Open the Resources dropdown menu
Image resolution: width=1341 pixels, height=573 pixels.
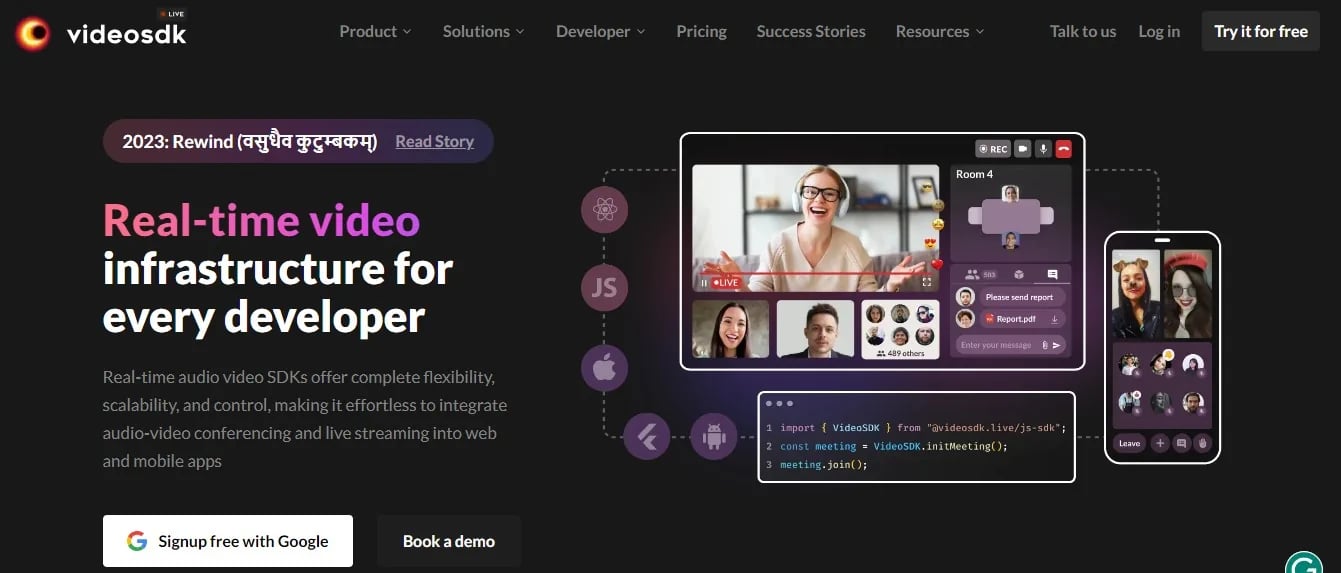[939, 32]
